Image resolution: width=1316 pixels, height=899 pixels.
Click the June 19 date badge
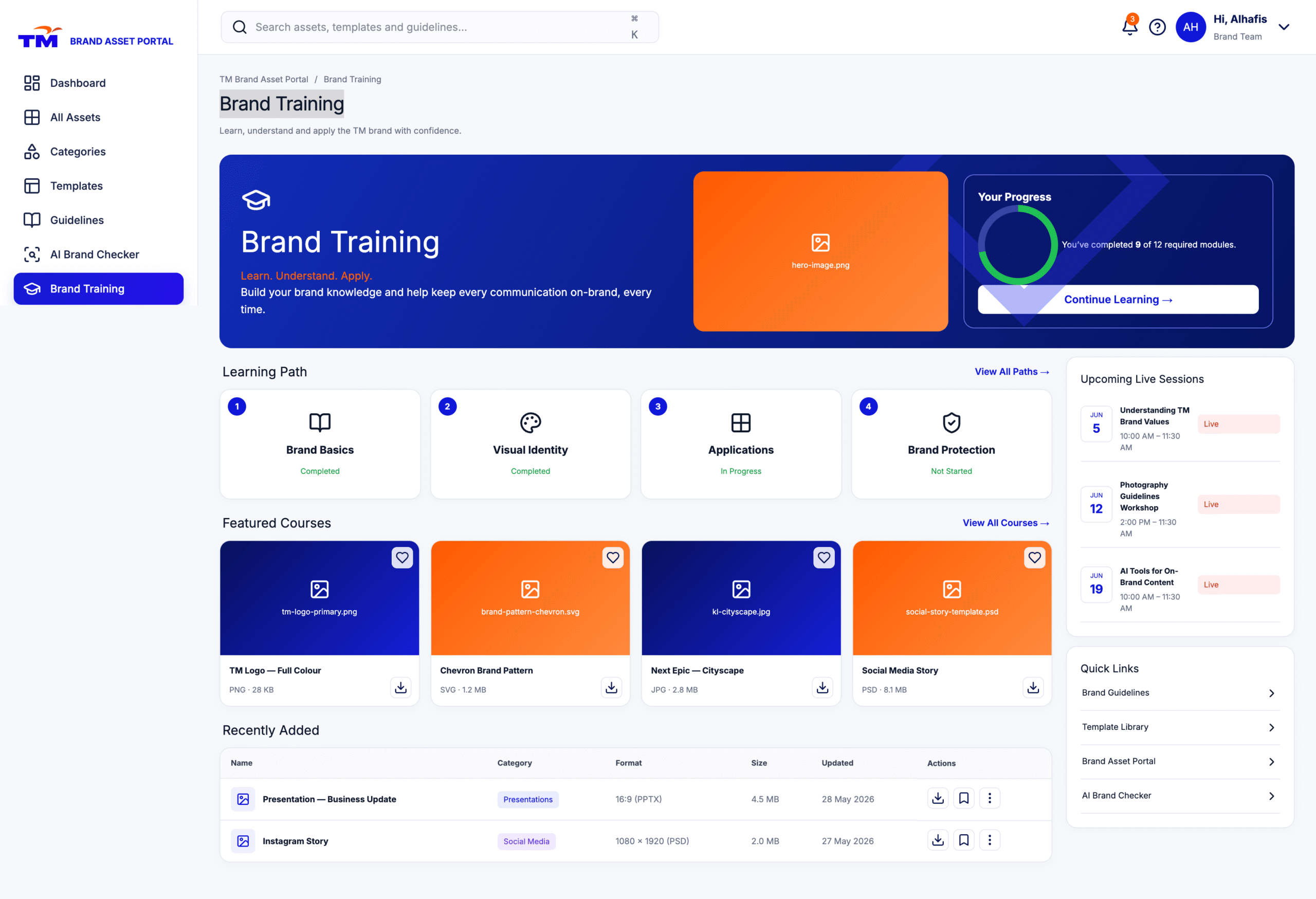coord(1096,585)
